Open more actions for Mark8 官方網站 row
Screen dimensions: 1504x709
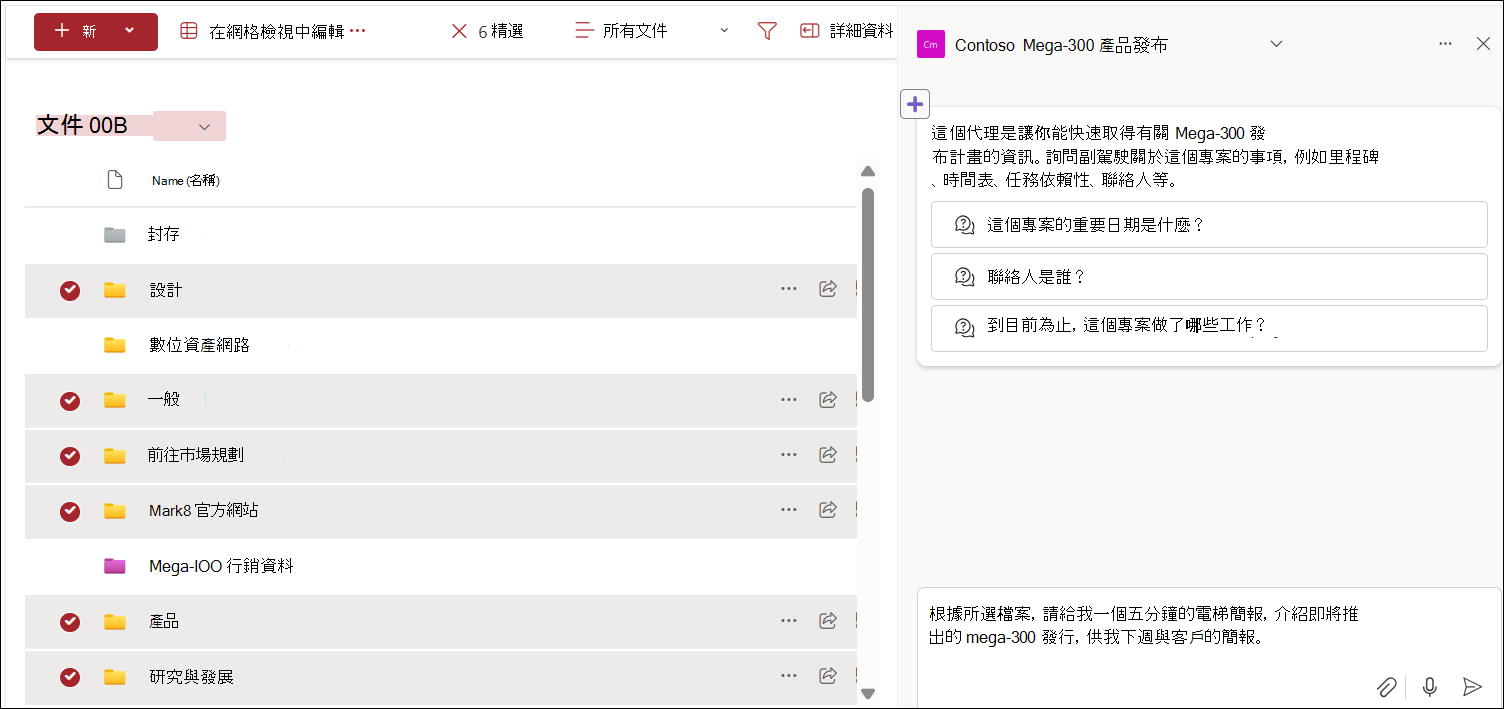(789, 510)
